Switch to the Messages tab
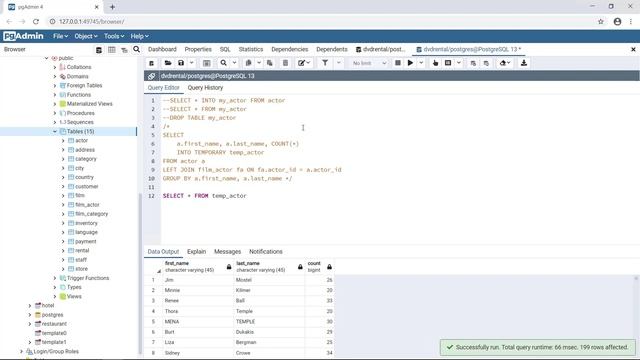Image resolution: width=640 pixels, height=360 pixels. pos(227,251)
